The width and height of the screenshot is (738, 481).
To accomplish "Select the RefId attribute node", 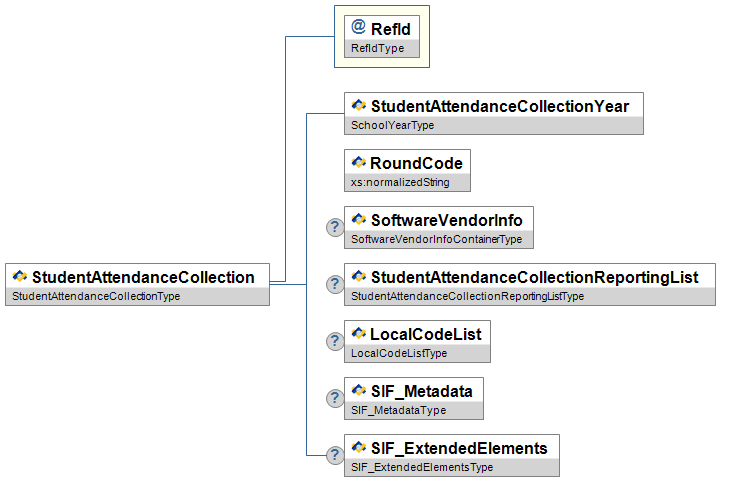I will click(x=390, y=30).
